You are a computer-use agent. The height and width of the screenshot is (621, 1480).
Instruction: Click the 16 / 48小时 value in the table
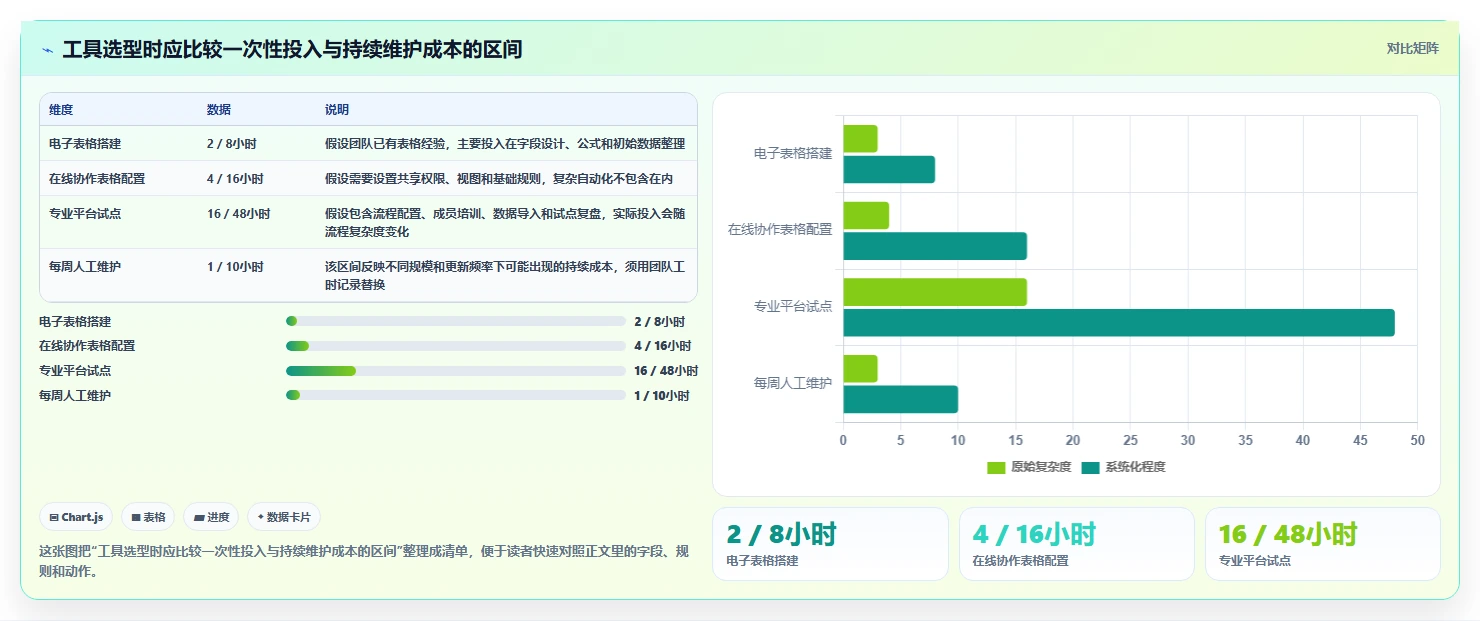[x=238, y=214]
